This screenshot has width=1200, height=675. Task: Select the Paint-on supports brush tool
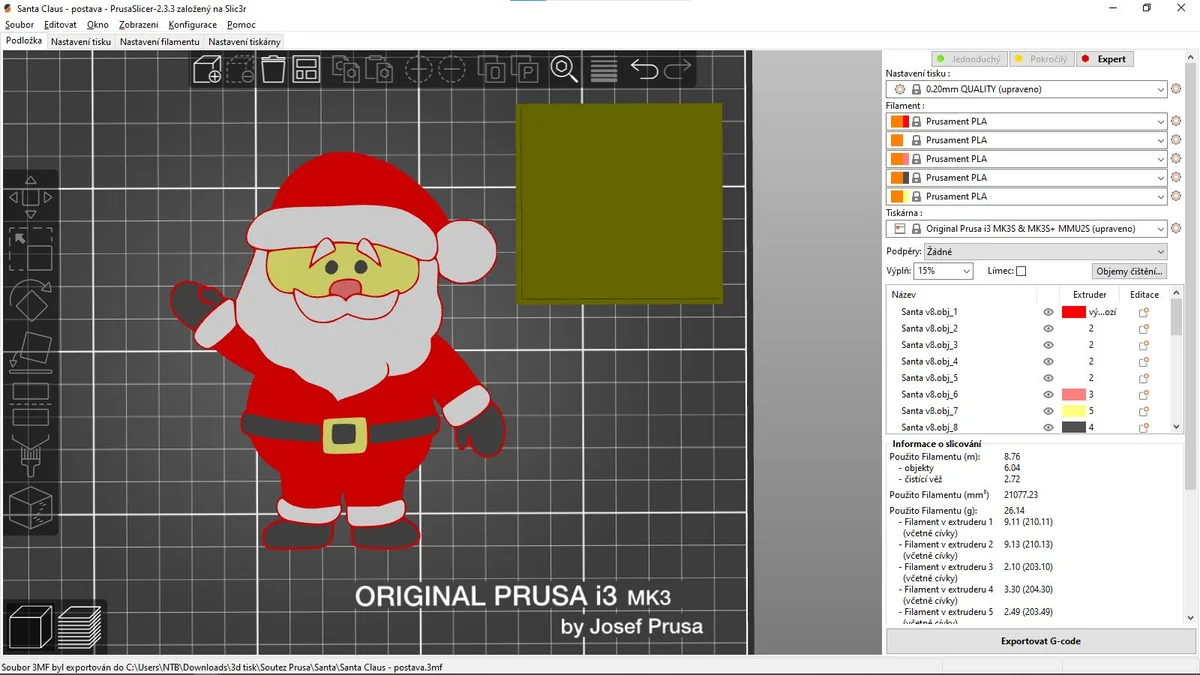point(30,456)
